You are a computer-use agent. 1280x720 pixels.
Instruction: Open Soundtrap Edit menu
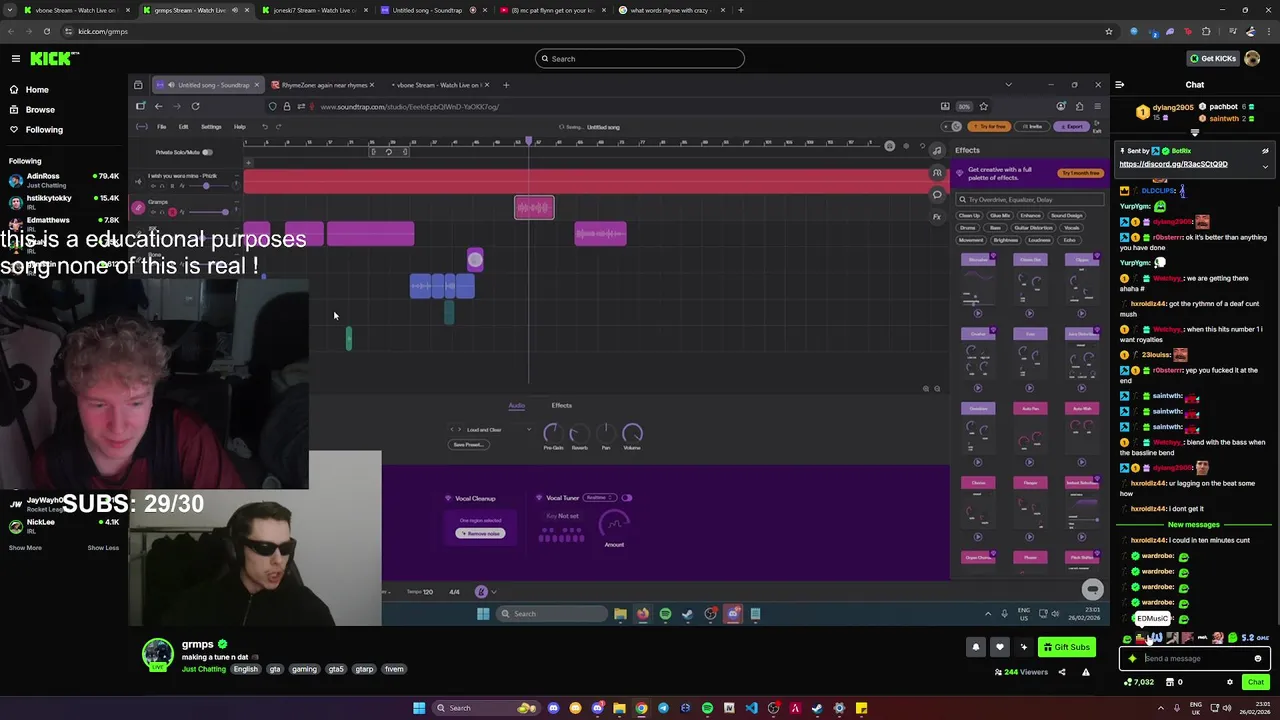tap(183, 127)
